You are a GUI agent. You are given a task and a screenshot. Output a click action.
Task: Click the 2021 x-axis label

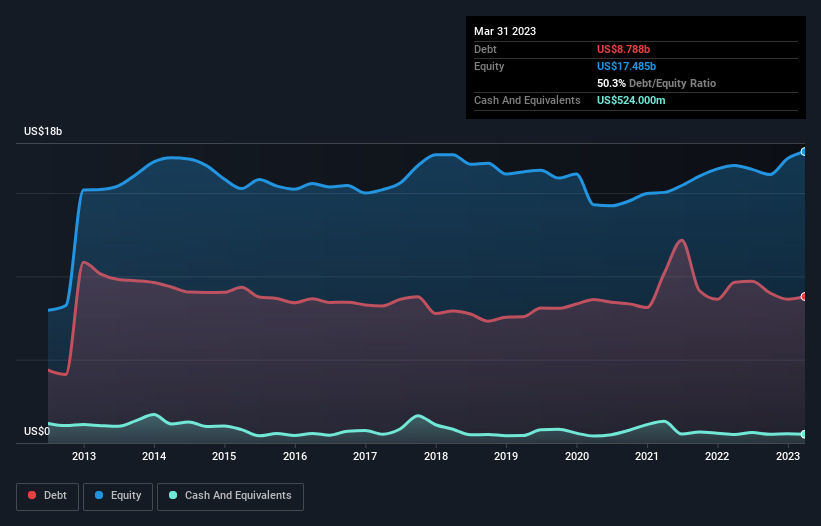[647, 456]
